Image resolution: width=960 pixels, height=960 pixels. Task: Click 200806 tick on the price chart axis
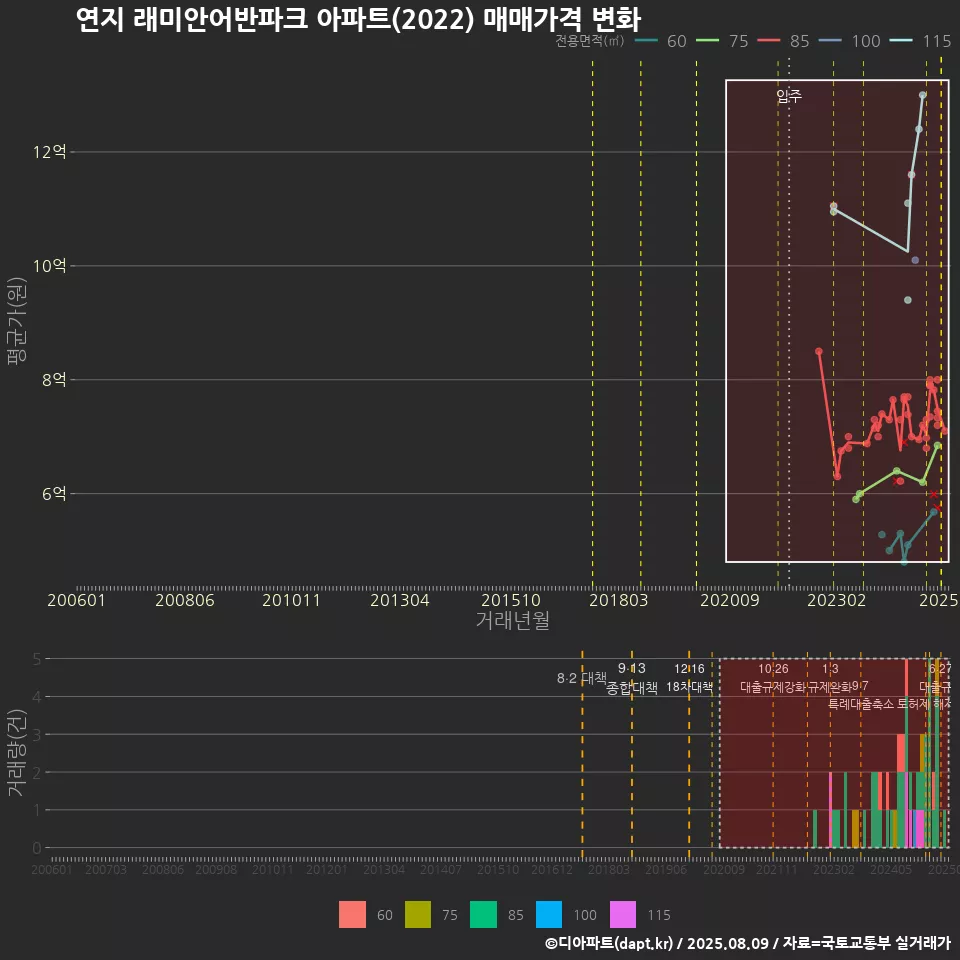(184, 600)
